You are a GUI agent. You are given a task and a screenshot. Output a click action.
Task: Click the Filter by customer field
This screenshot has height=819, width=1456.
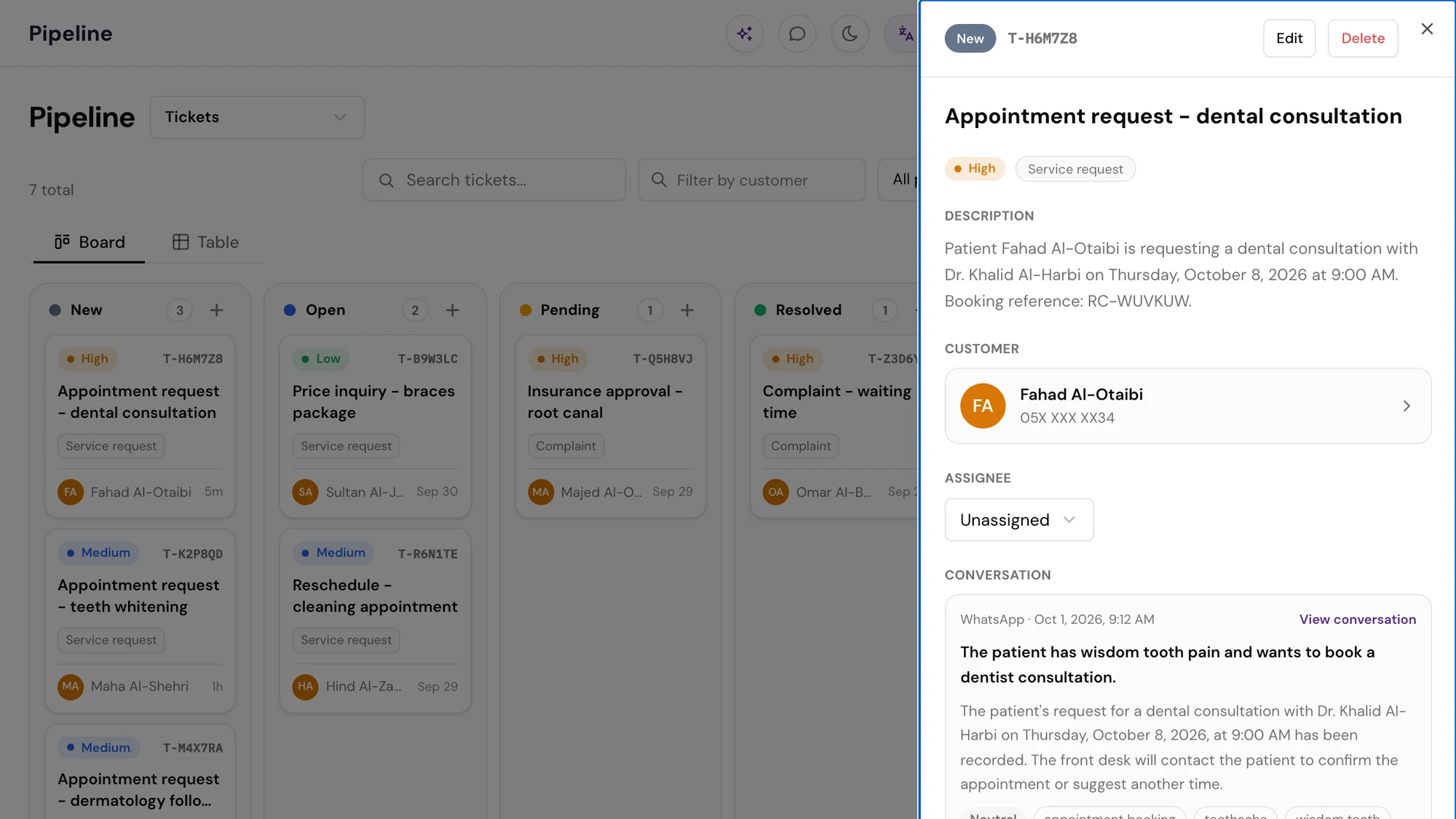point(751,180)
